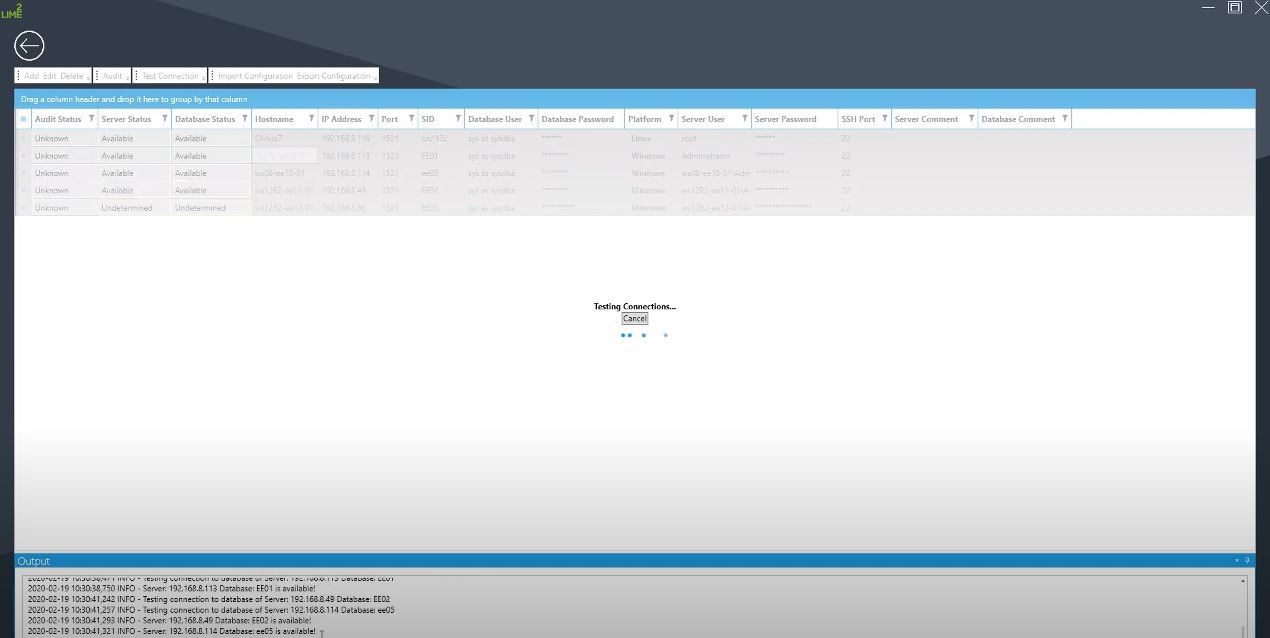Image resolution: width=1270 pixels, height=638 pixels.
Task: Toggle the Output panel pin icon
Action: point(1247,561)
